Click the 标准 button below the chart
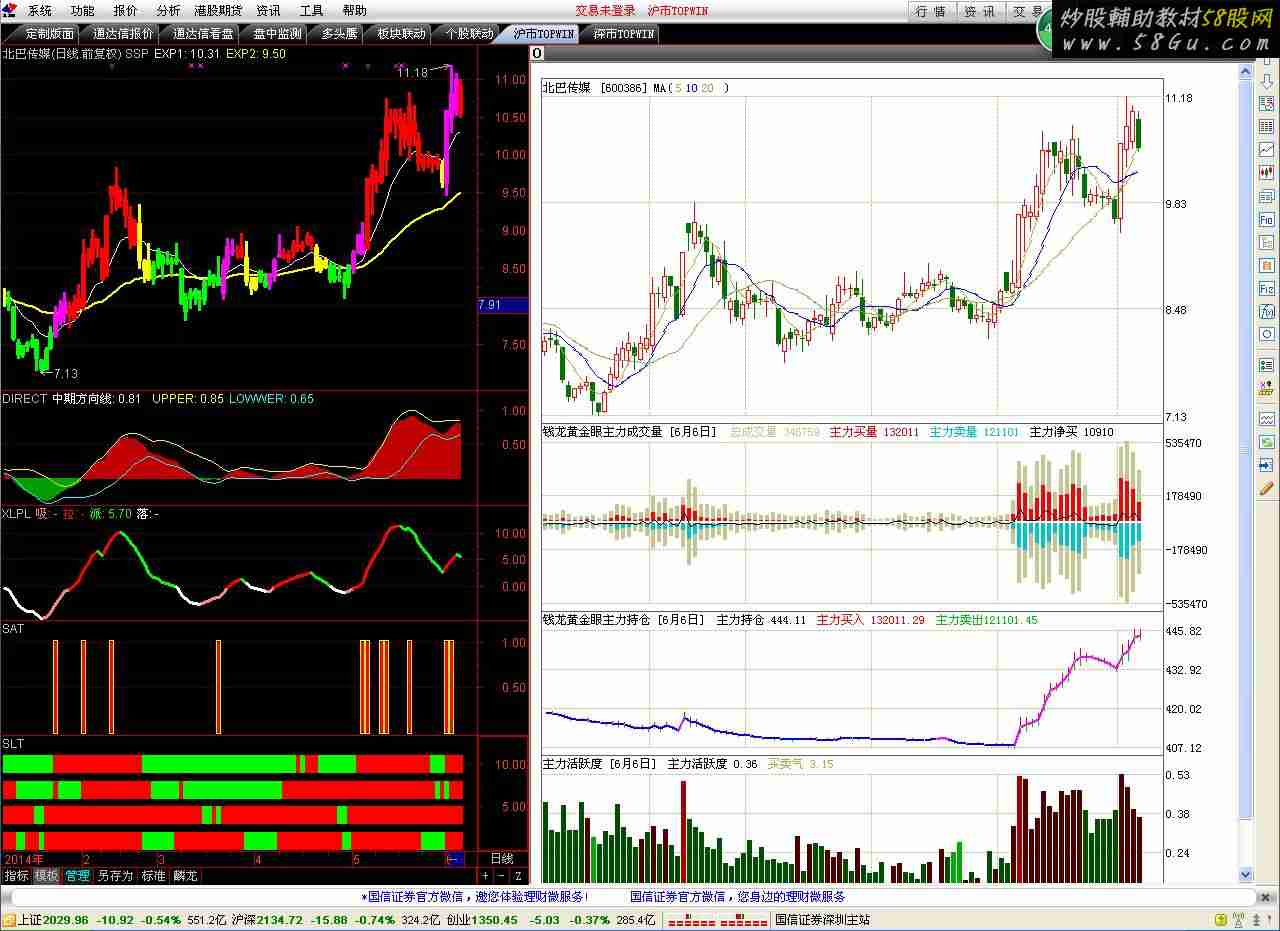Image resolution: width=1280 pixels, height=931 pixels. pos(153,876)
